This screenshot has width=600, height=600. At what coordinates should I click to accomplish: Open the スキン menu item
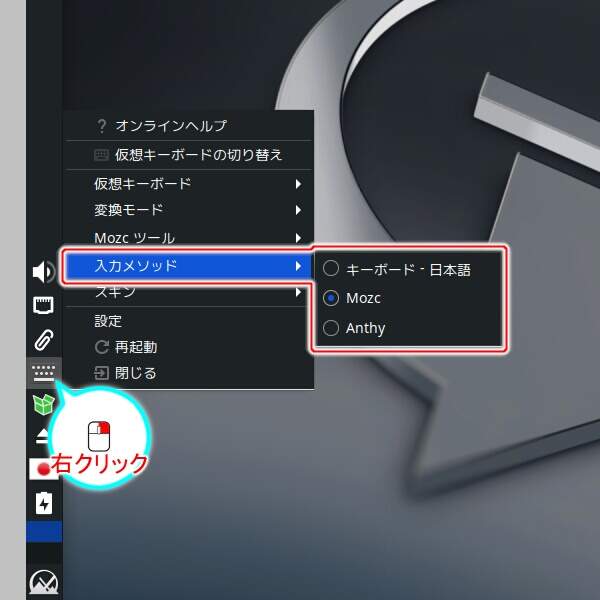(189, 293)
